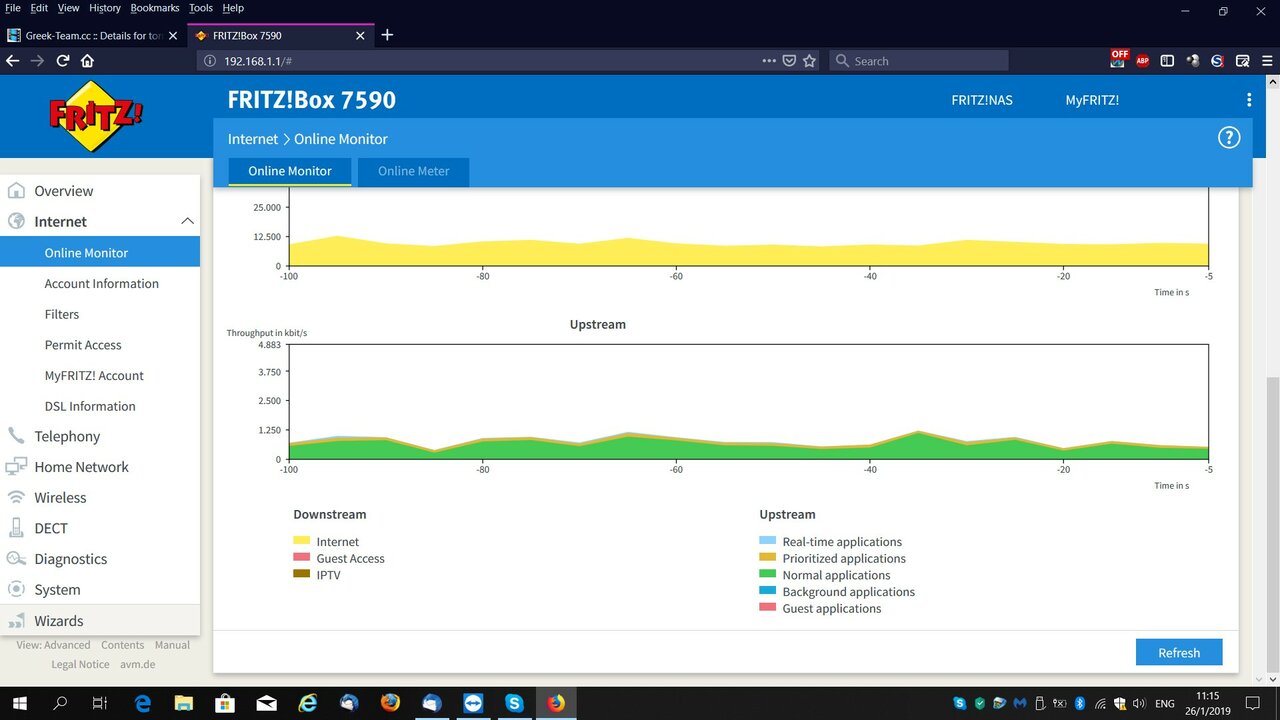Open the Manual link in the footer
Screen dimensions: 1280x720
(x=172, y=645)
